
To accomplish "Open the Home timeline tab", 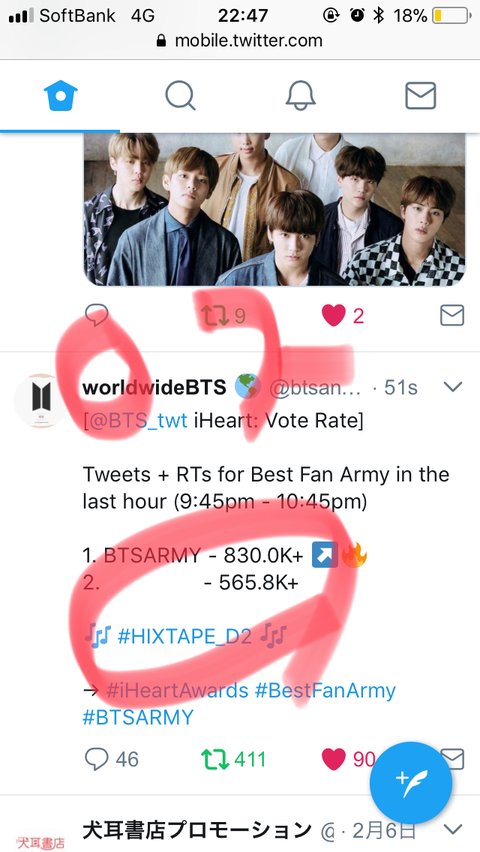I will (x=60, y=96).
